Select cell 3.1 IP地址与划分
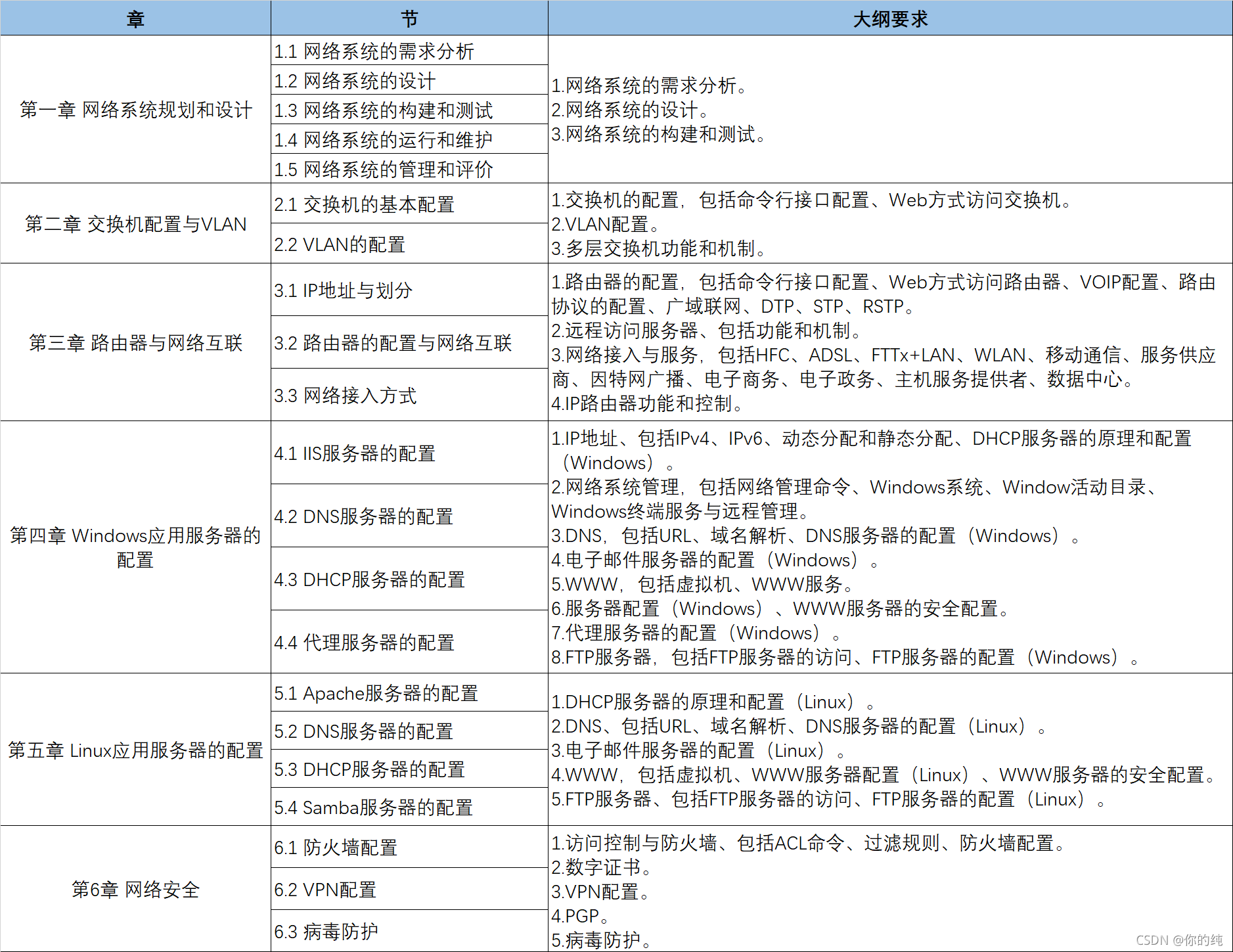 pos(409,290)
